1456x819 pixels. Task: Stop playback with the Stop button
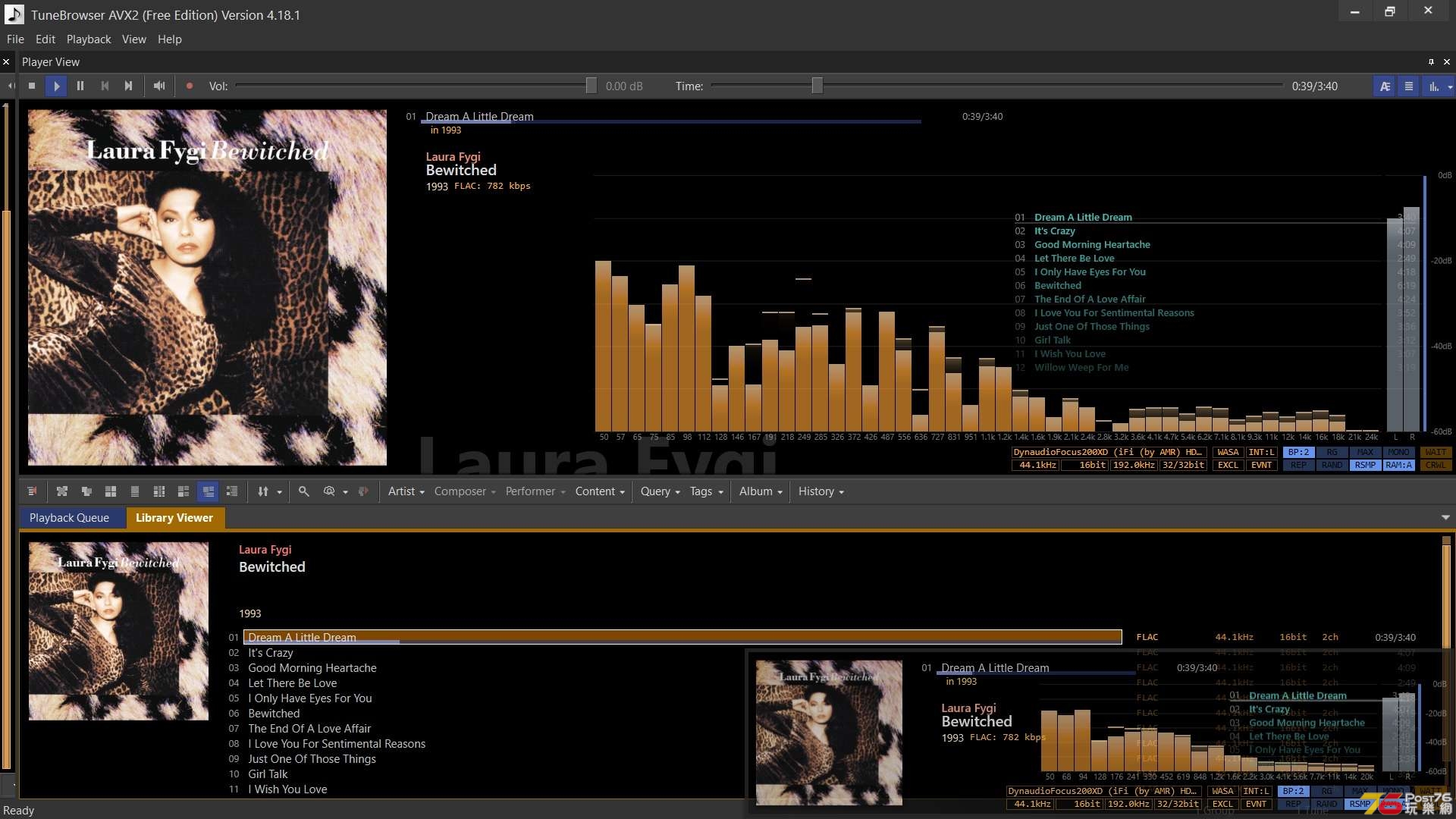tap(32, 86)
